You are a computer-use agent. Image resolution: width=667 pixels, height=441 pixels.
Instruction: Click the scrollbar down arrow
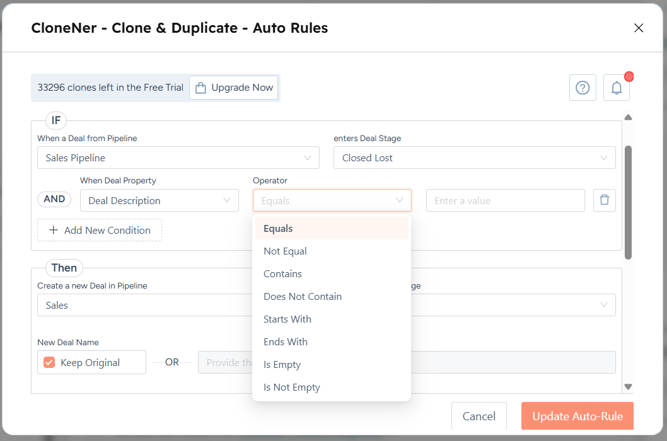click(628, 387)
